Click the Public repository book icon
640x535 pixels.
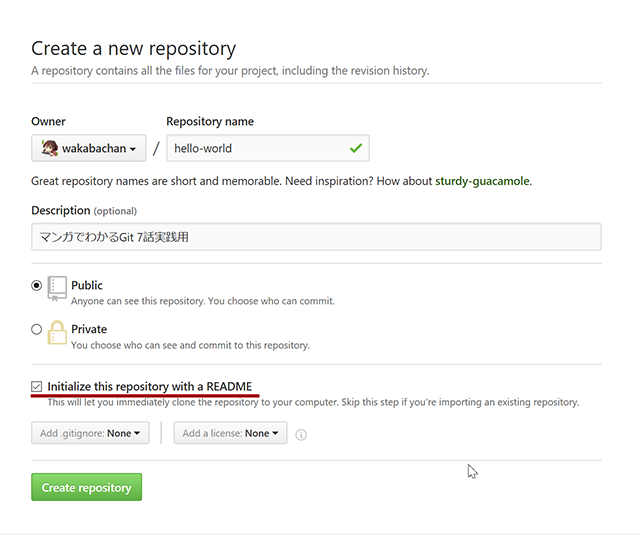coord(57,289)
